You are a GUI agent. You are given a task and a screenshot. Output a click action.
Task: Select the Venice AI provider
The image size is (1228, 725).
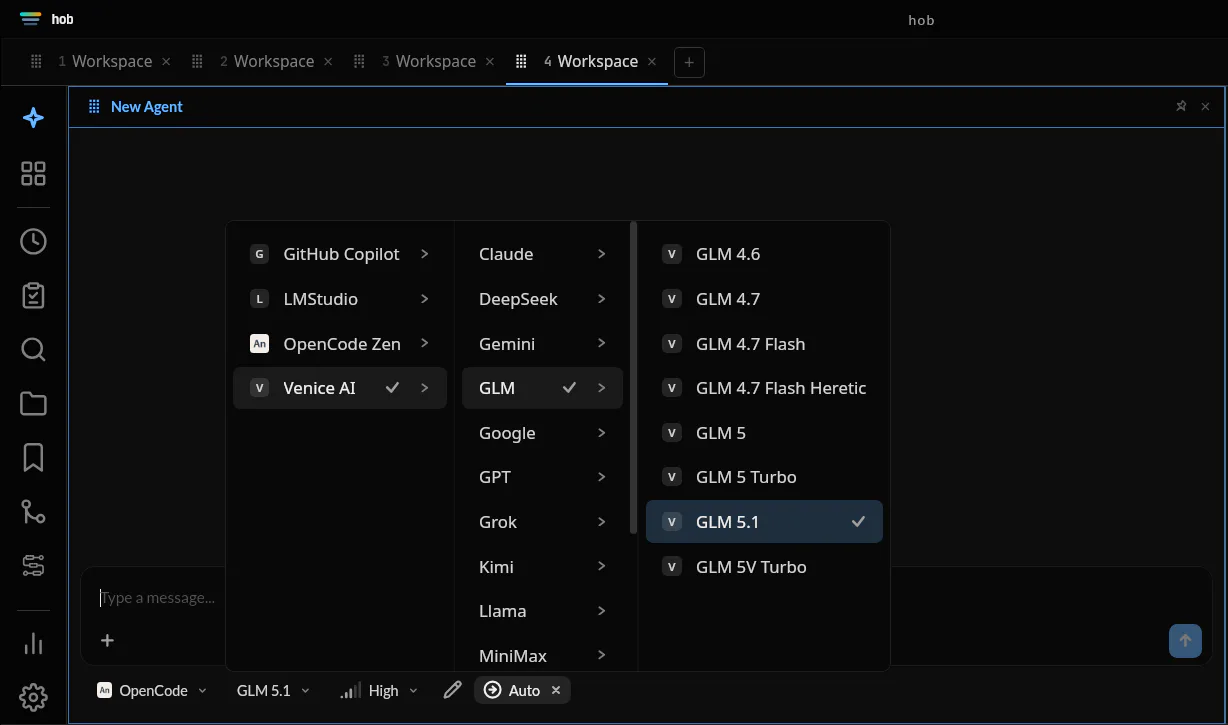pyautogui.click(x=340, y=388)
